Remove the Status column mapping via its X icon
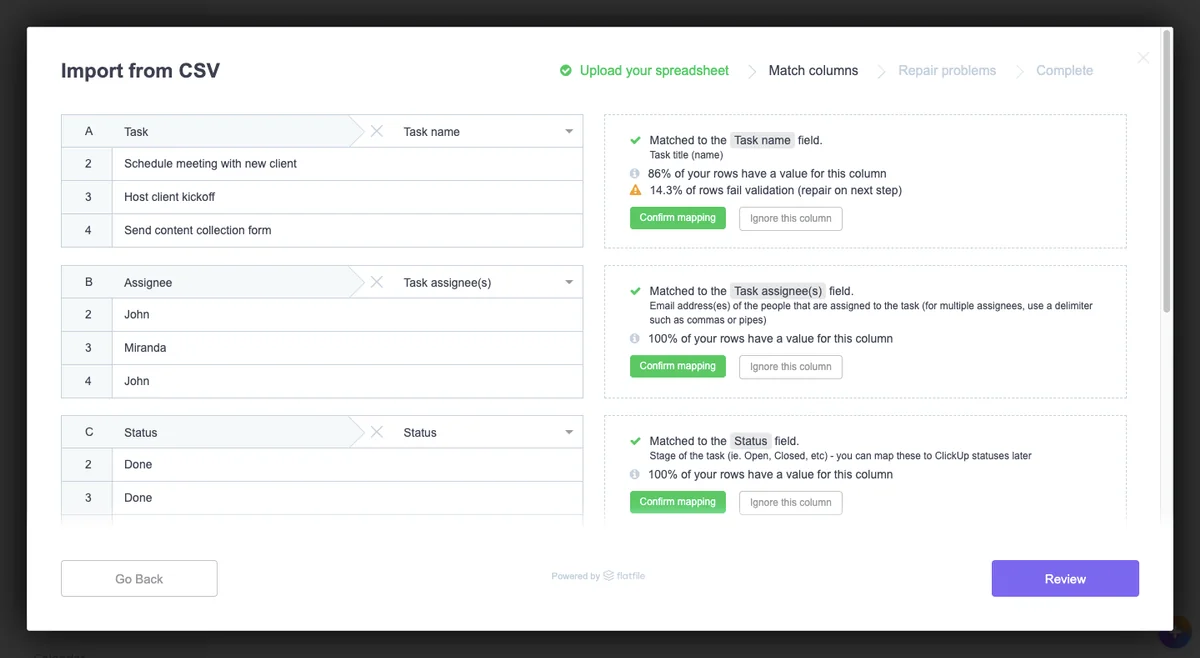The width and height of the screenshot is (1200, 658). click(x=376, y=432)
